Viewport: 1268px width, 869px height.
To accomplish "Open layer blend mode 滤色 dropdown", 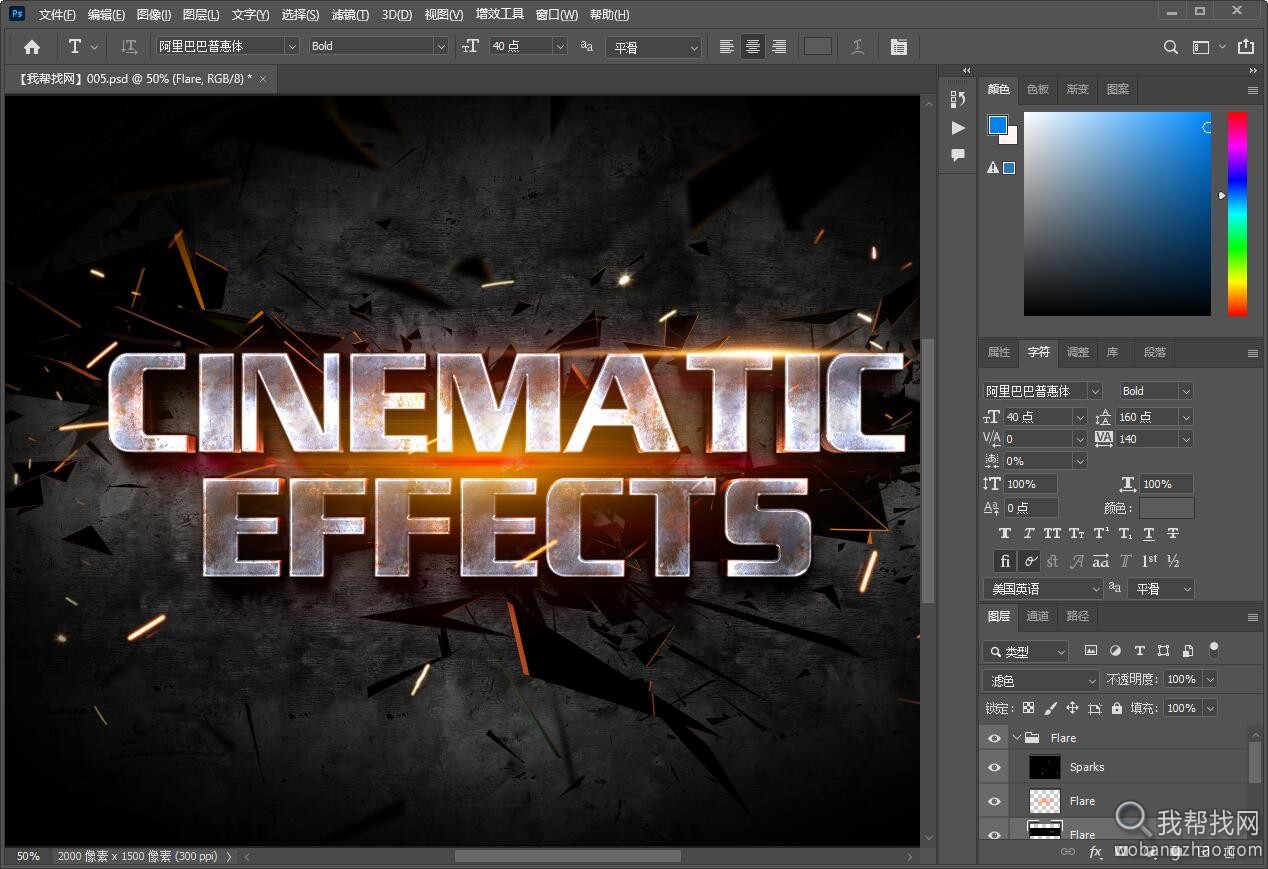I will 1041,680.
